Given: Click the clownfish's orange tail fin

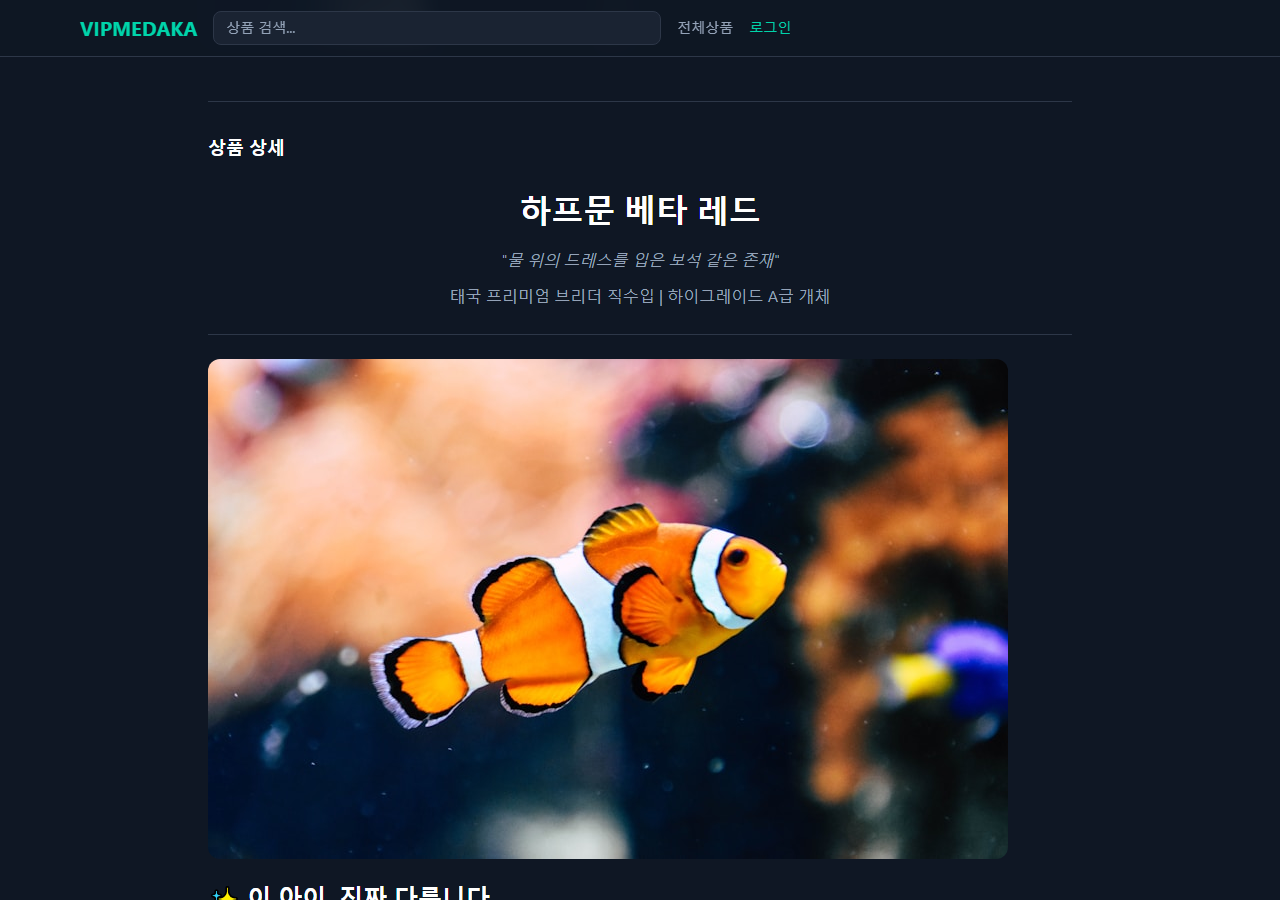Looking at the screenshot, I should tap(420, 682).
